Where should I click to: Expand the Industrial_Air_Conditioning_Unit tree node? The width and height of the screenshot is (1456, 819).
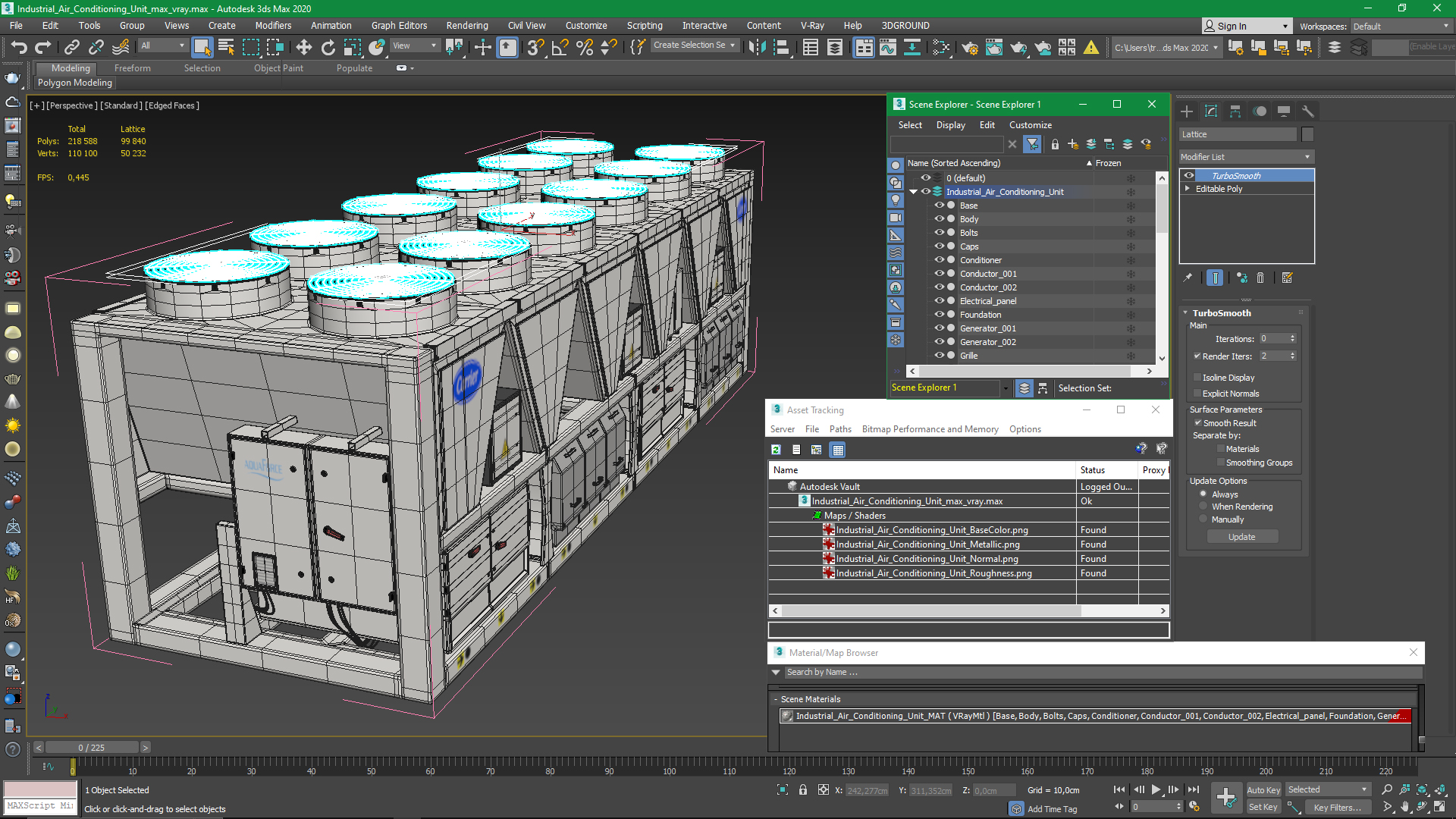click(x=915, y=192)
